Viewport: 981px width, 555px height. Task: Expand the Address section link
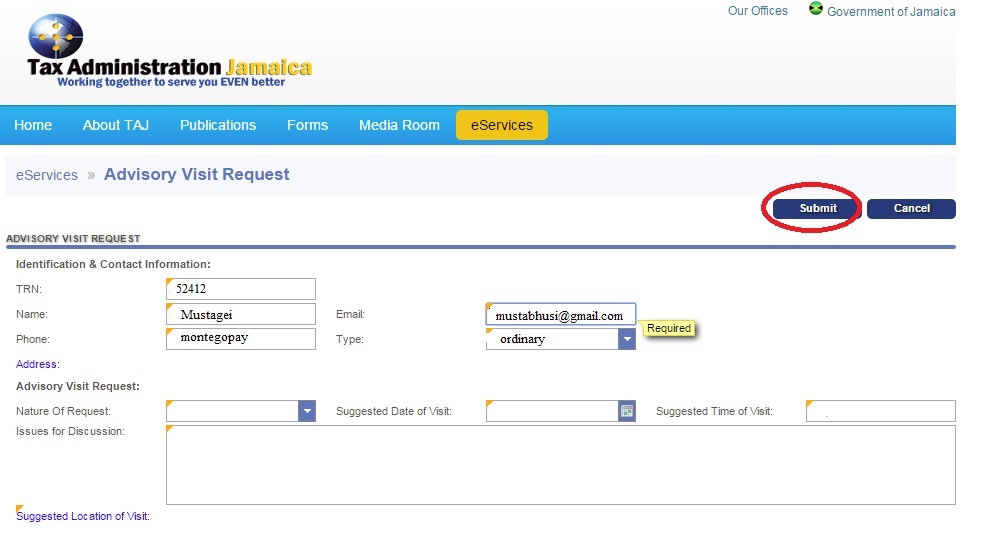coord(38,364)
